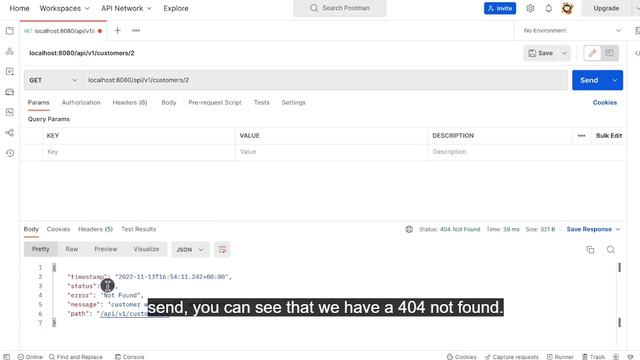Select the Params tab
Viewport: 640px width, 360px height.
pyautogui.click(x=38, y=103)
